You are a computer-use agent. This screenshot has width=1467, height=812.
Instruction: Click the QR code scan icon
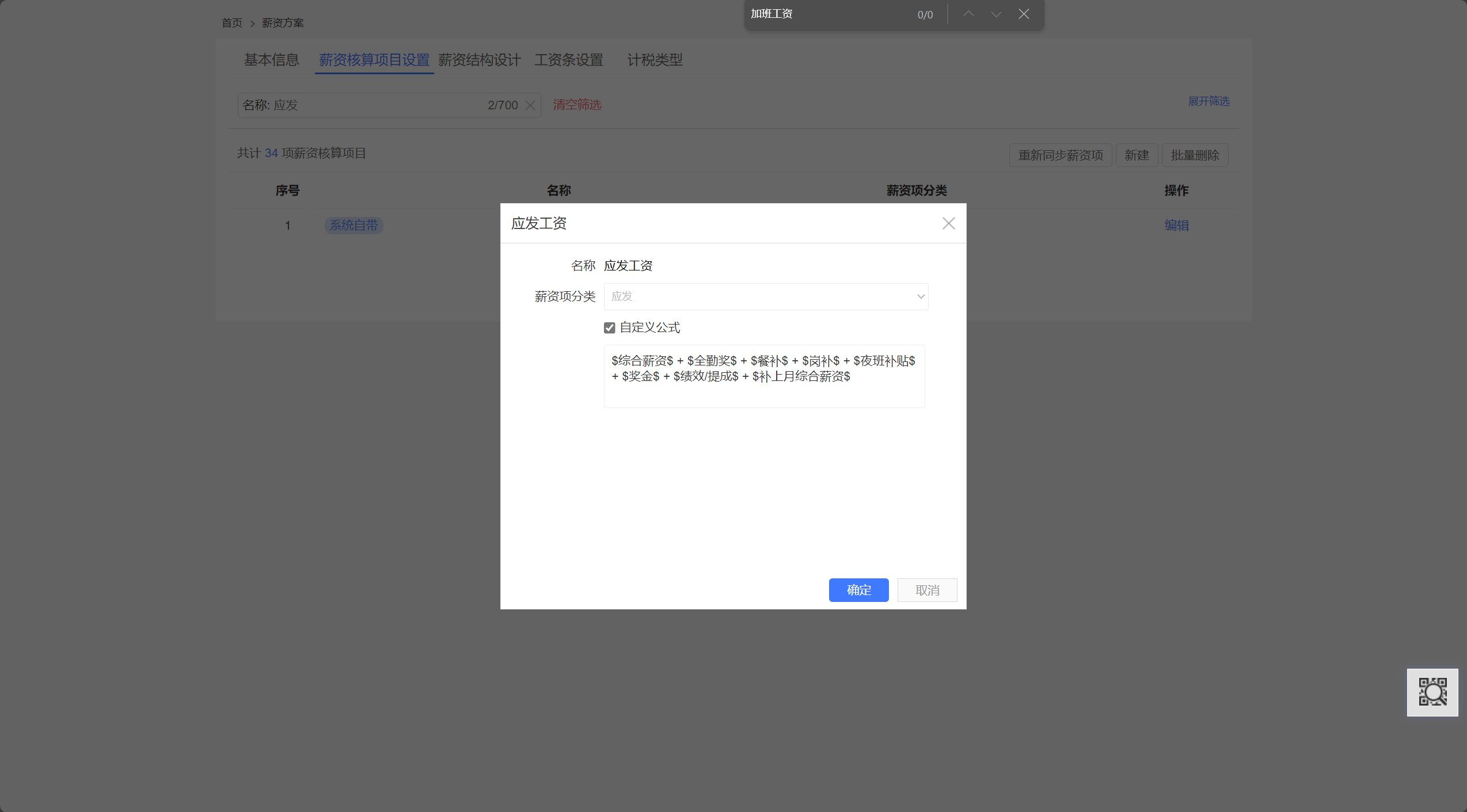pos(1432,692)
